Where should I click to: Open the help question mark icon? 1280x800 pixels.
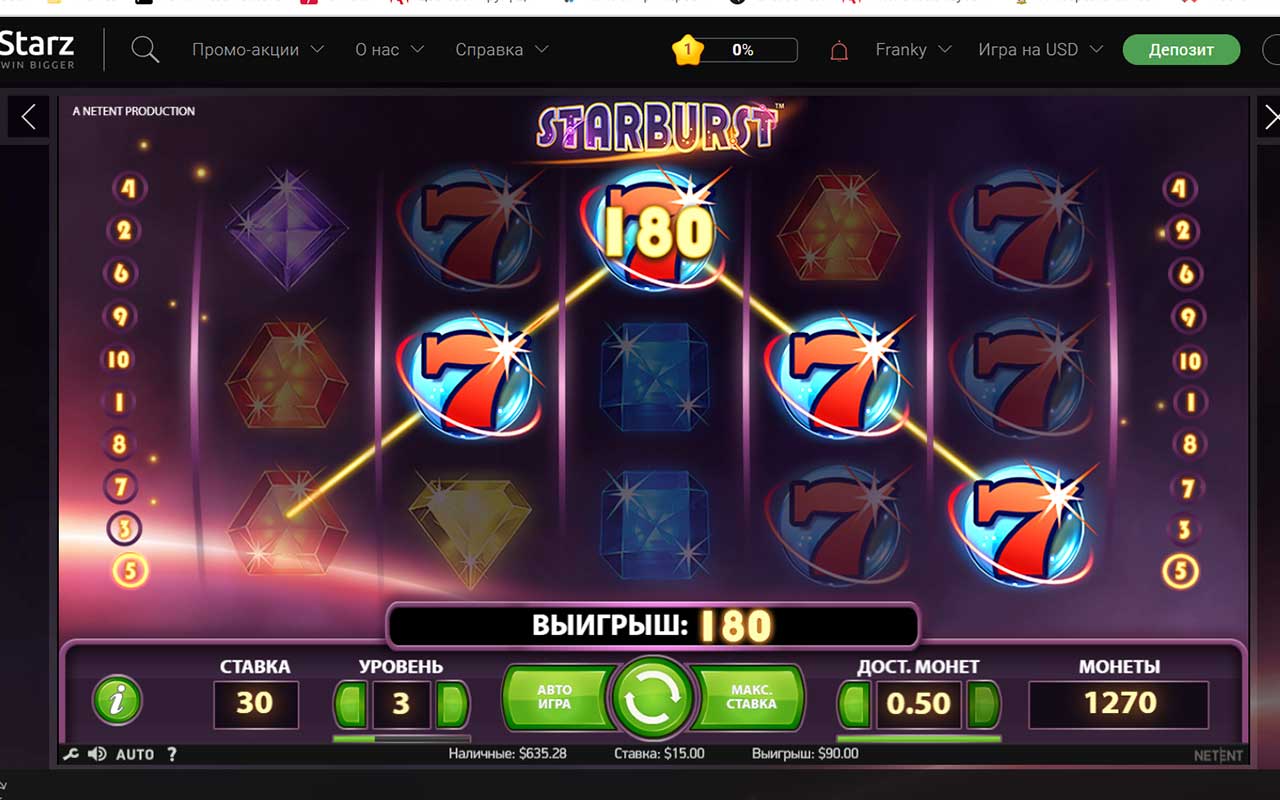[x=171, y=754]
